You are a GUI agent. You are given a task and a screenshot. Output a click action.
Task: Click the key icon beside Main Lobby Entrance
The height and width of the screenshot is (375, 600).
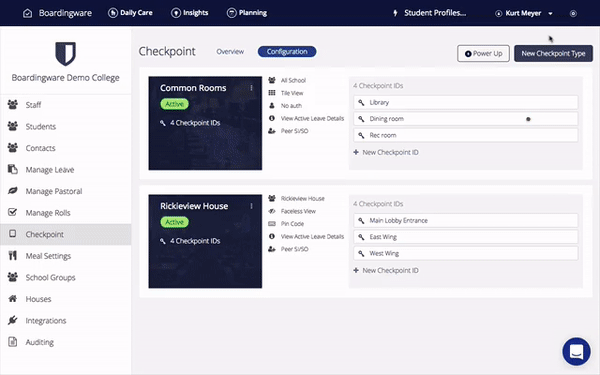[x=361, y=221]
